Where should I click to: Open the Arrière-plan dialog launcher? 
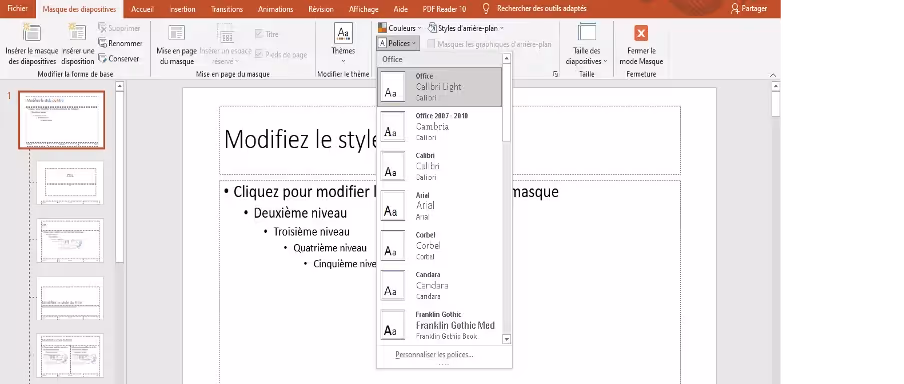[x=556, y=74]
